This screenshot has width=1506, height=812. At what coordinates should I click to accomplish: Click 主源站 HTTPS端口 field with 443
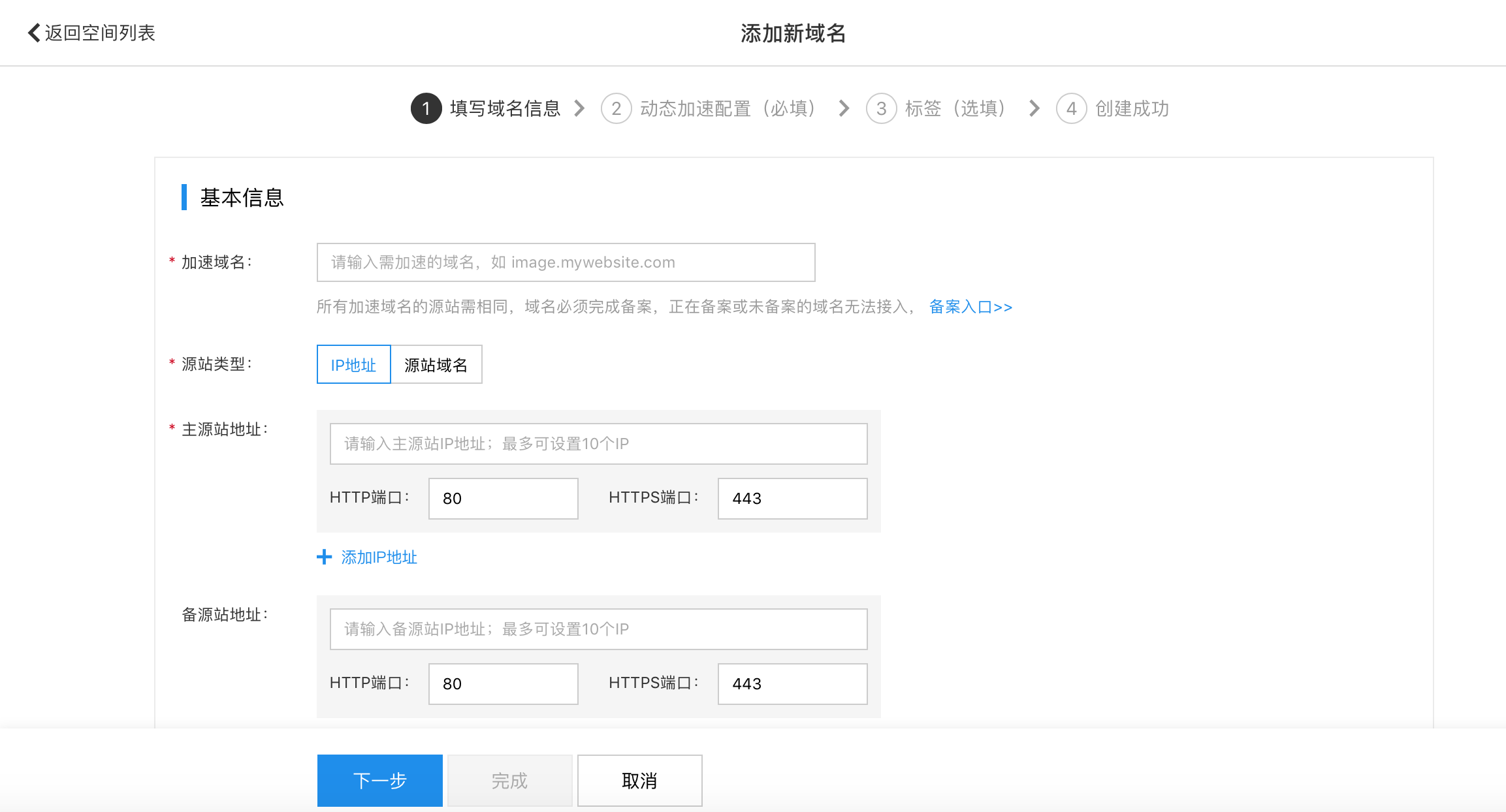793,499
